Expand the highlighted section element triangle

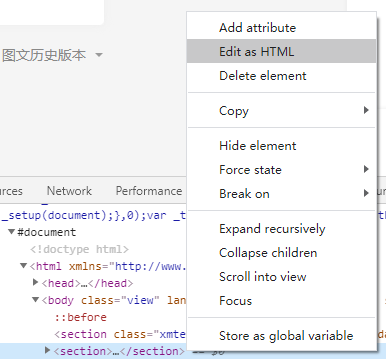[47, 350]
